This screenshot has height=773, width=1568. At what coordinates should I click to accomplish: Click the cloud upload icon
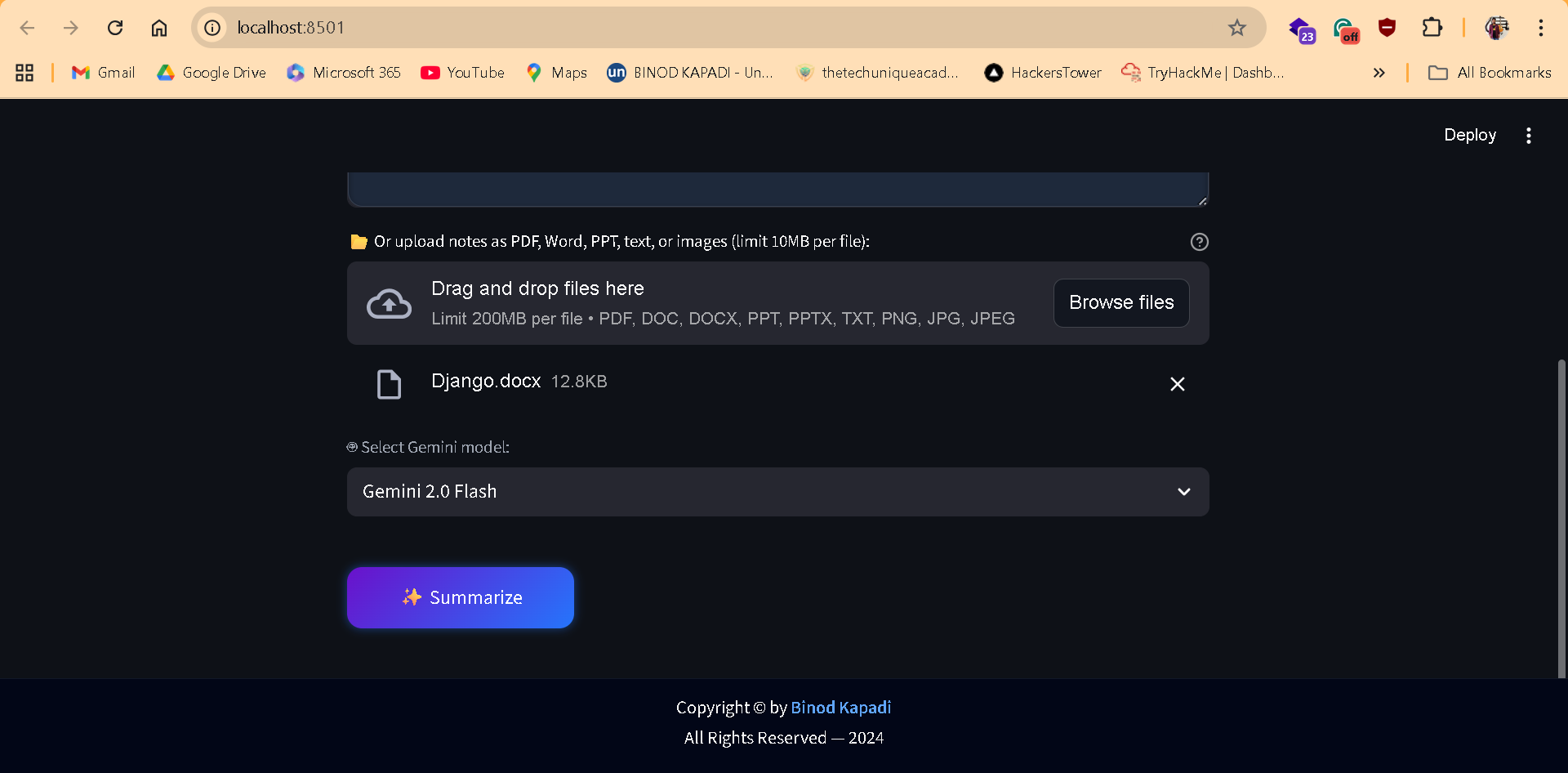[389, 302]
